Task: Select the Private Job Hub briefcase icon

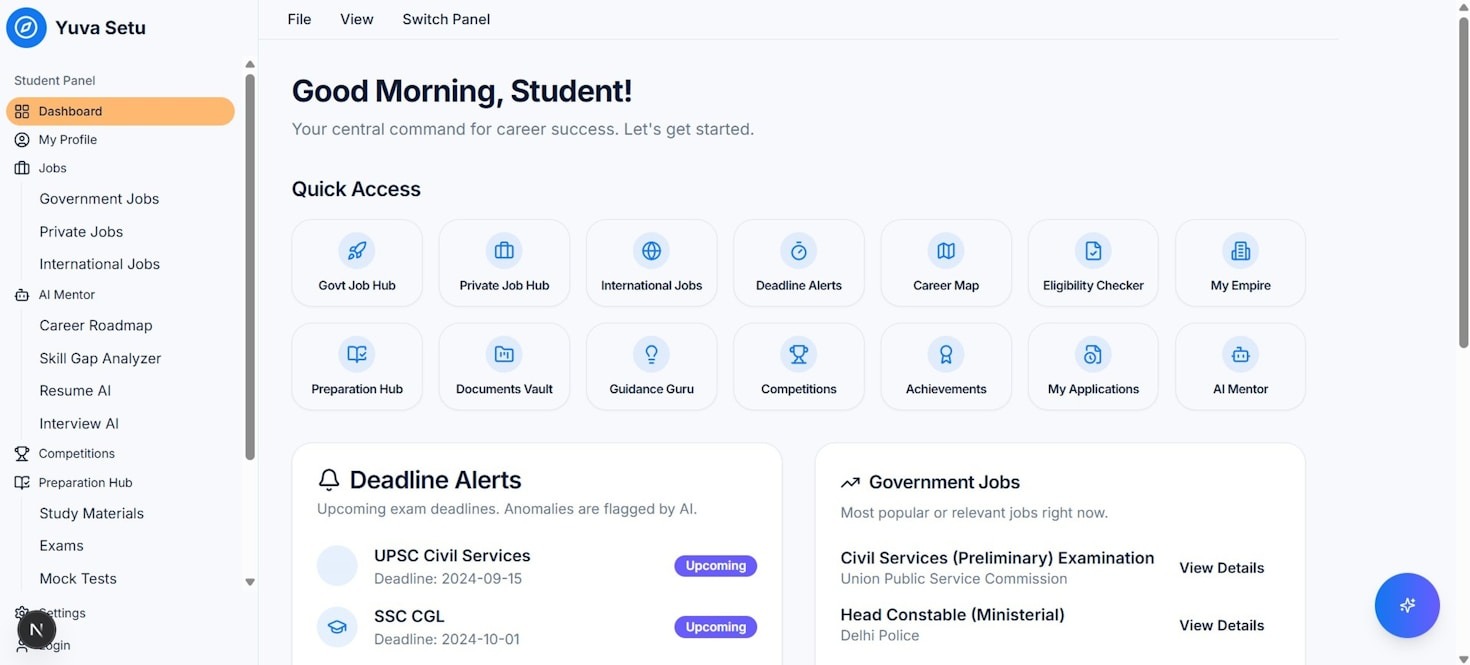Action: pos(504,251)
